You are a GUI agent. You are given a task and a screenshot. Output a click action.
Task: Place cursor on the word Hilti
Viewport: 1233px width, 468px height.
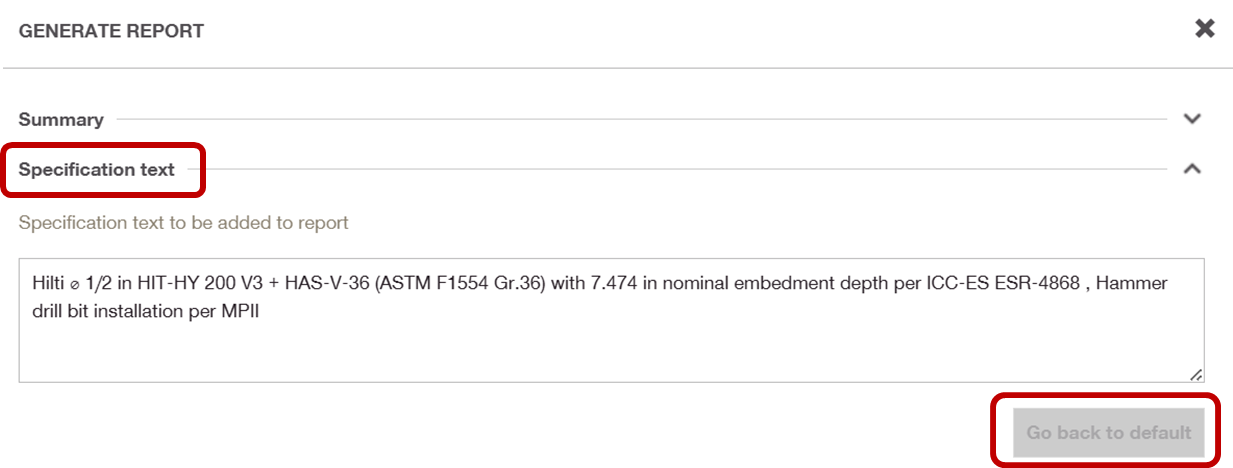(50, 283)
